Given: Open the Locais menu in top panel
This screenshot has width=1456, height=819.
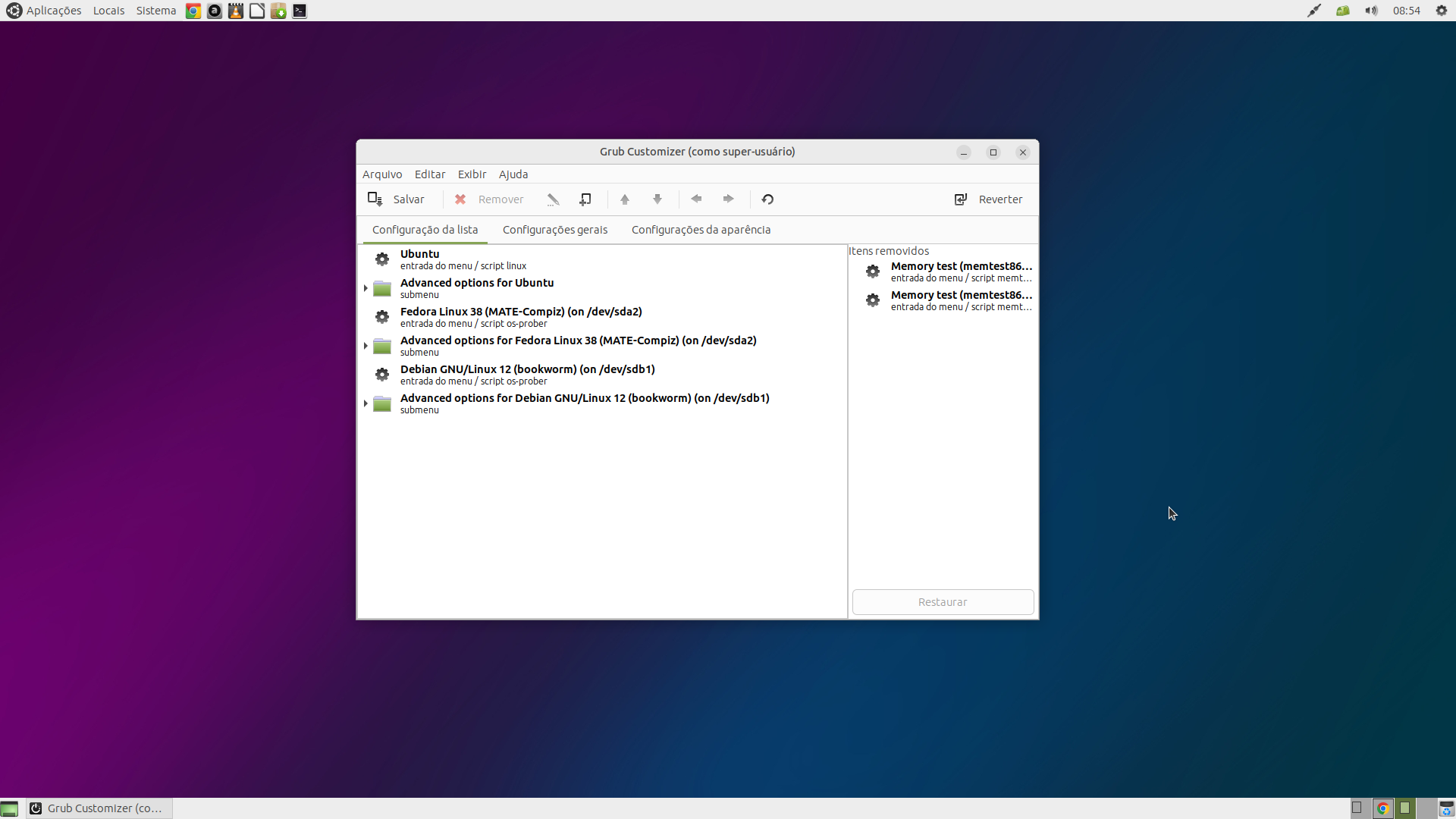Looking at the screenshot, I should pos(108,11).
